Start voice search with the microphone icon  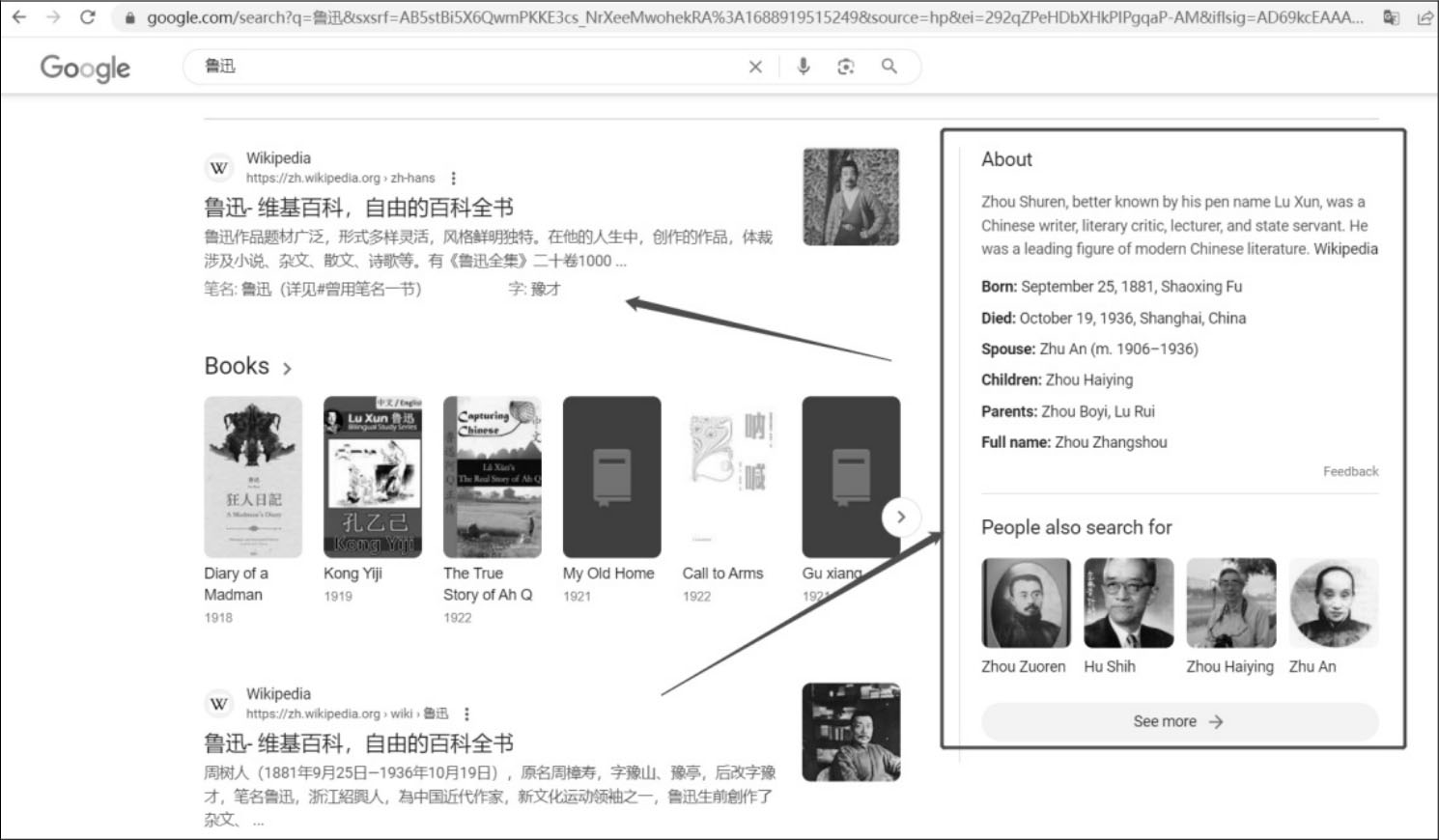pyautogui.click(x=803, y=67)
